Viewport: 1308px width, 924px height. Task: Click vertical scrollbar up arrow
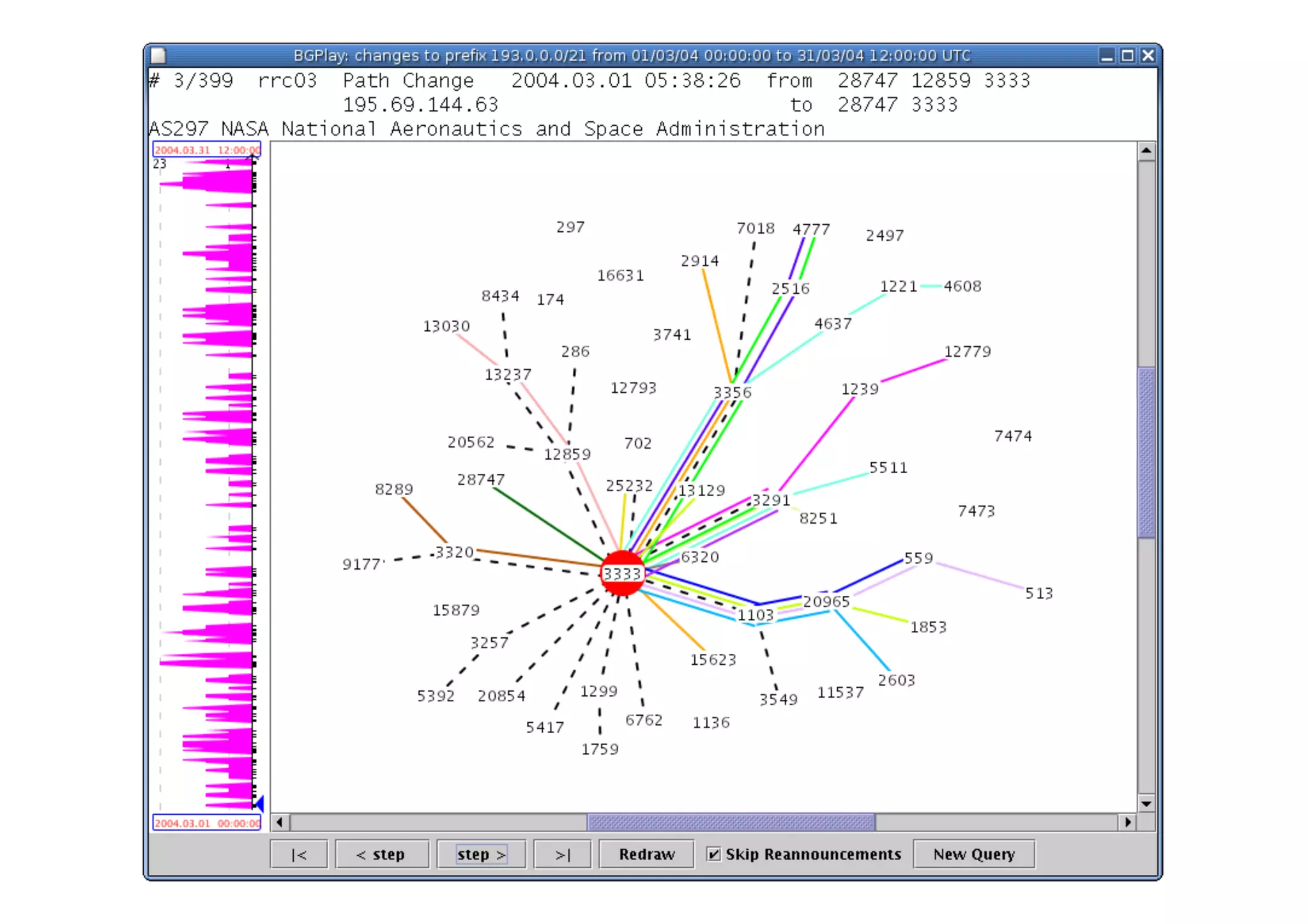point(1146,151)
